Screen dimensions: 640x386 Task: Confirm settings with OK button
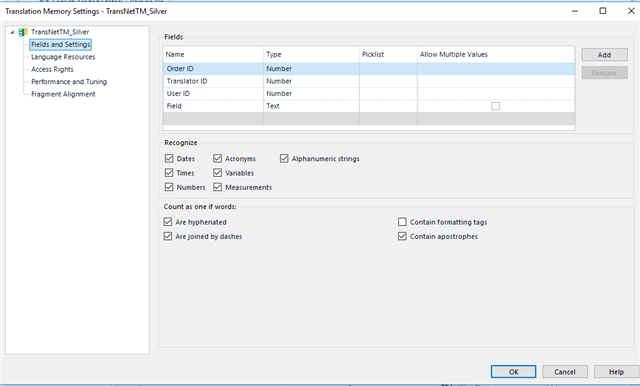pos(513,372)
